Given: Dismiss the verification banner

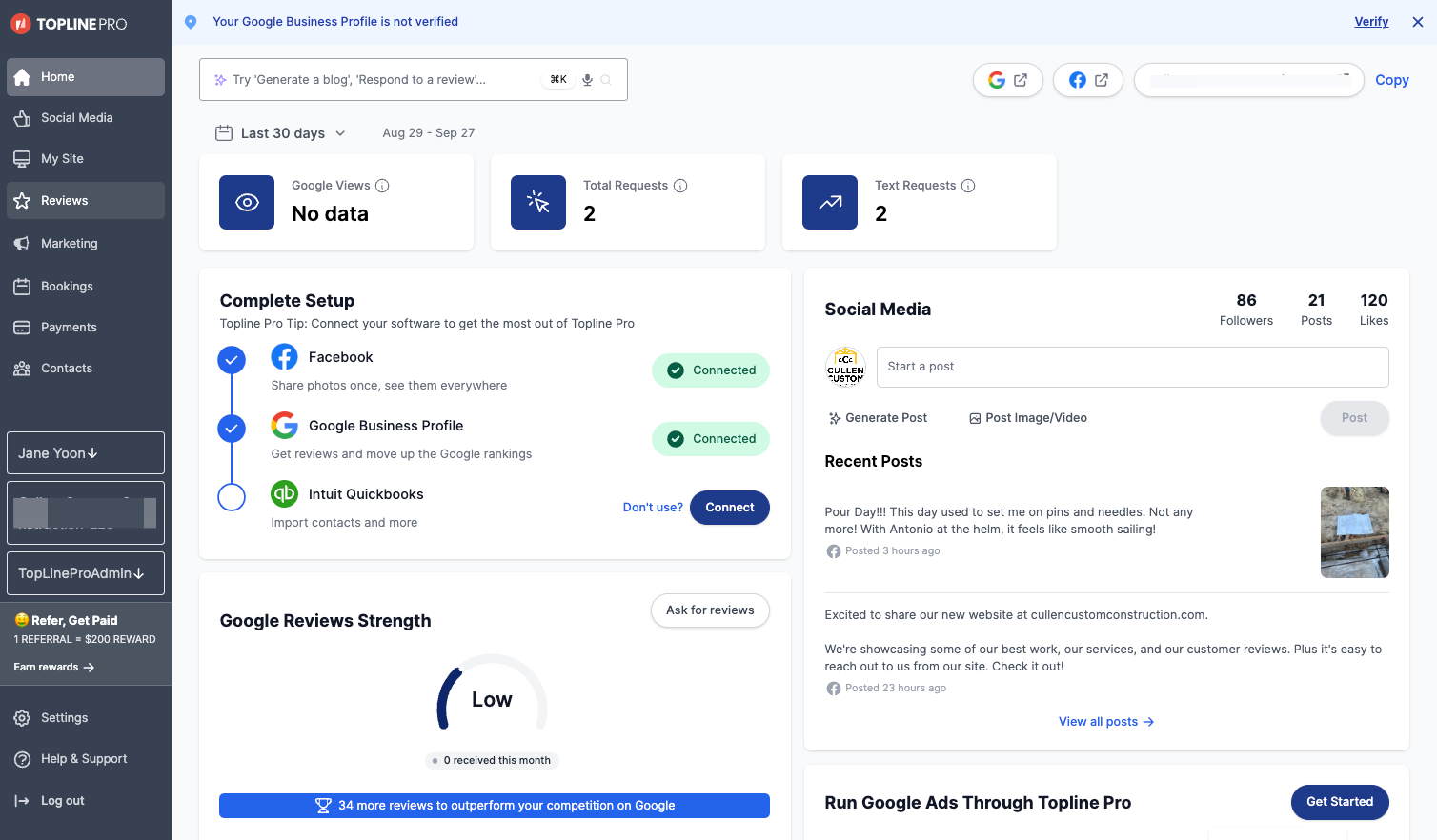Looking at the screenshot, I should pos(1418,22).
